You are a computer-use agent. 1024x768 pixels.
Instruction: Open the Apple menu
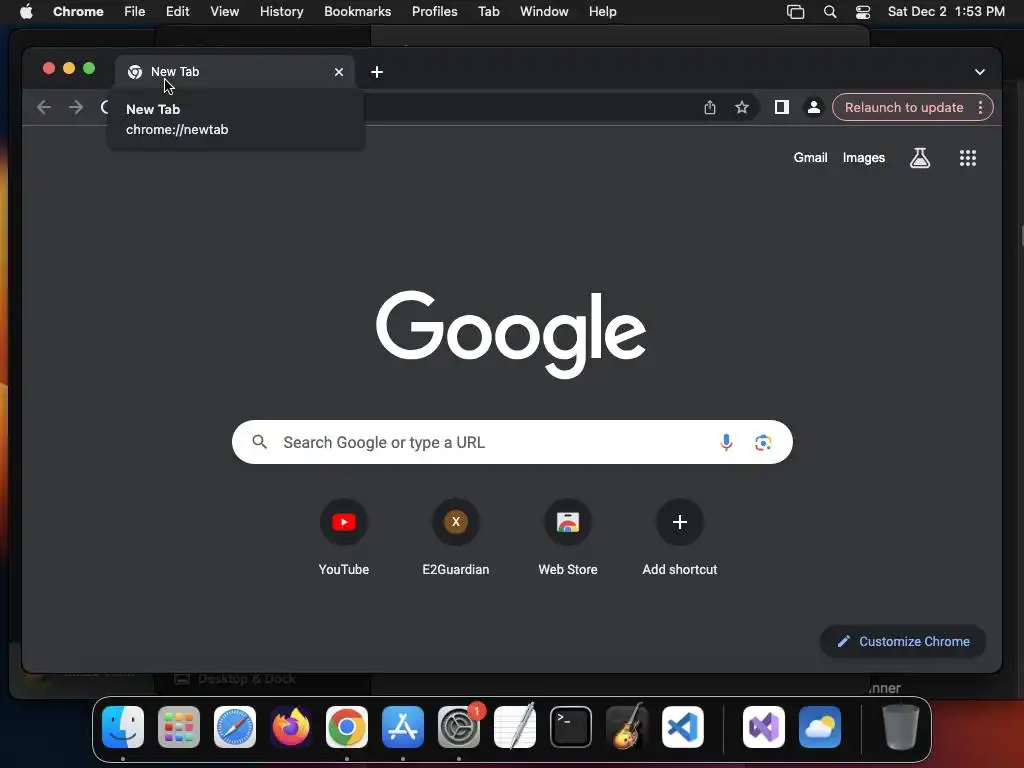[x=26, y=11]
